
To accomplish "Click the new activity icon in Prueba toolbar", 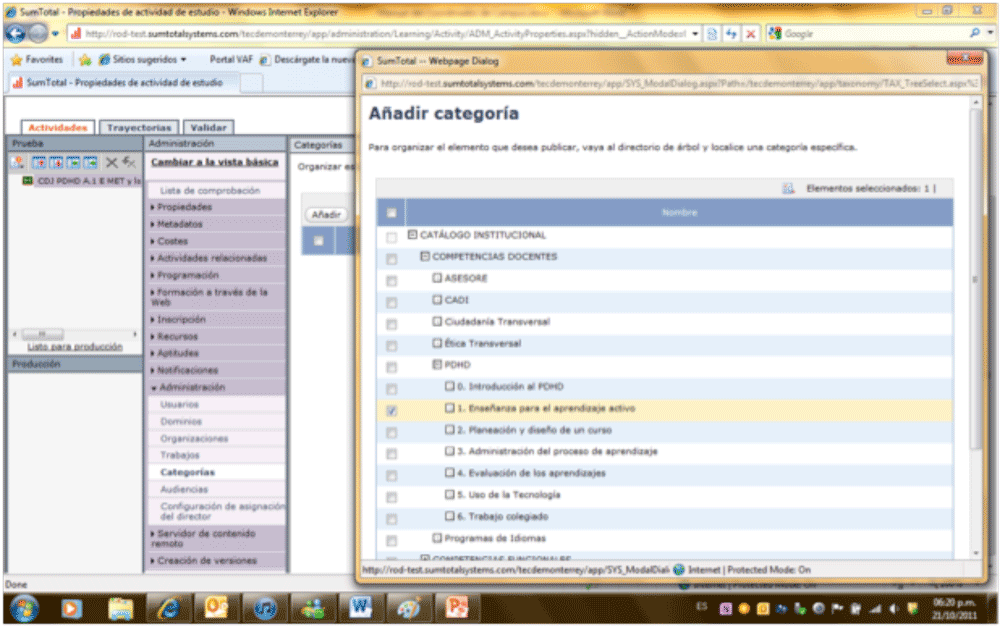I will click(x=17, y=163).
